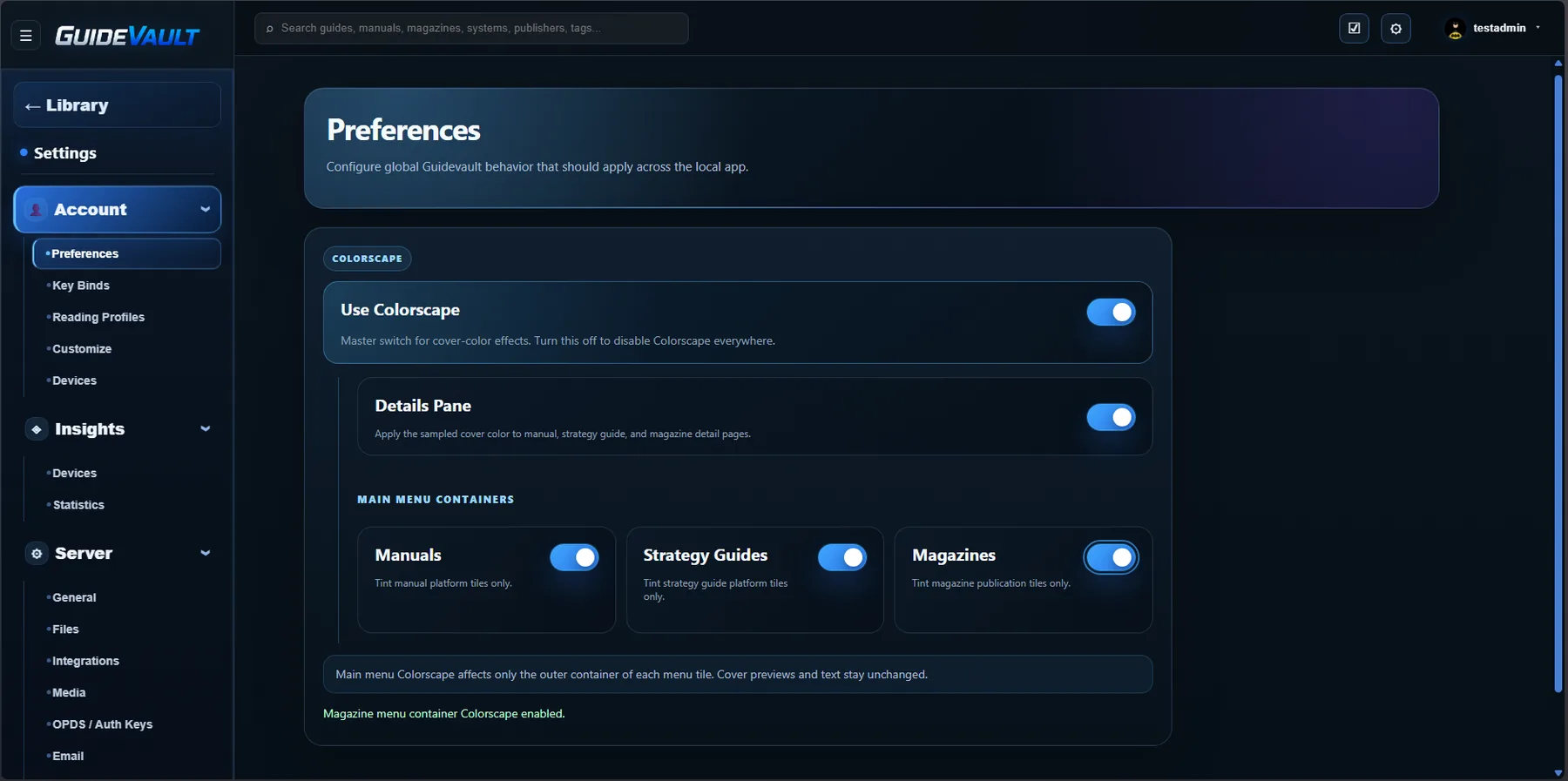Disable the Details Pane toggle

1111,417
